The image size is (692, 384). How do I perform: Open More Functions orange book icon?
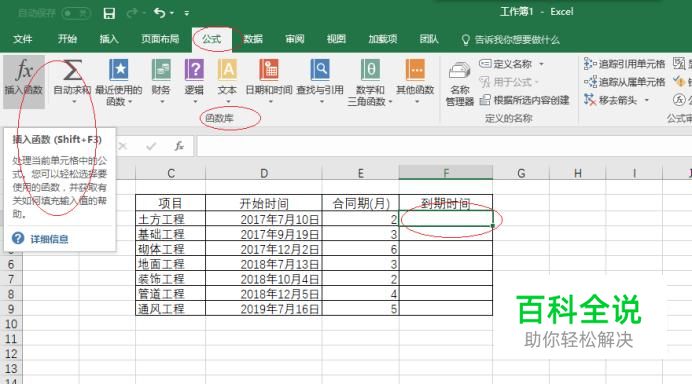pyautogui.click(x=415, y=71)
